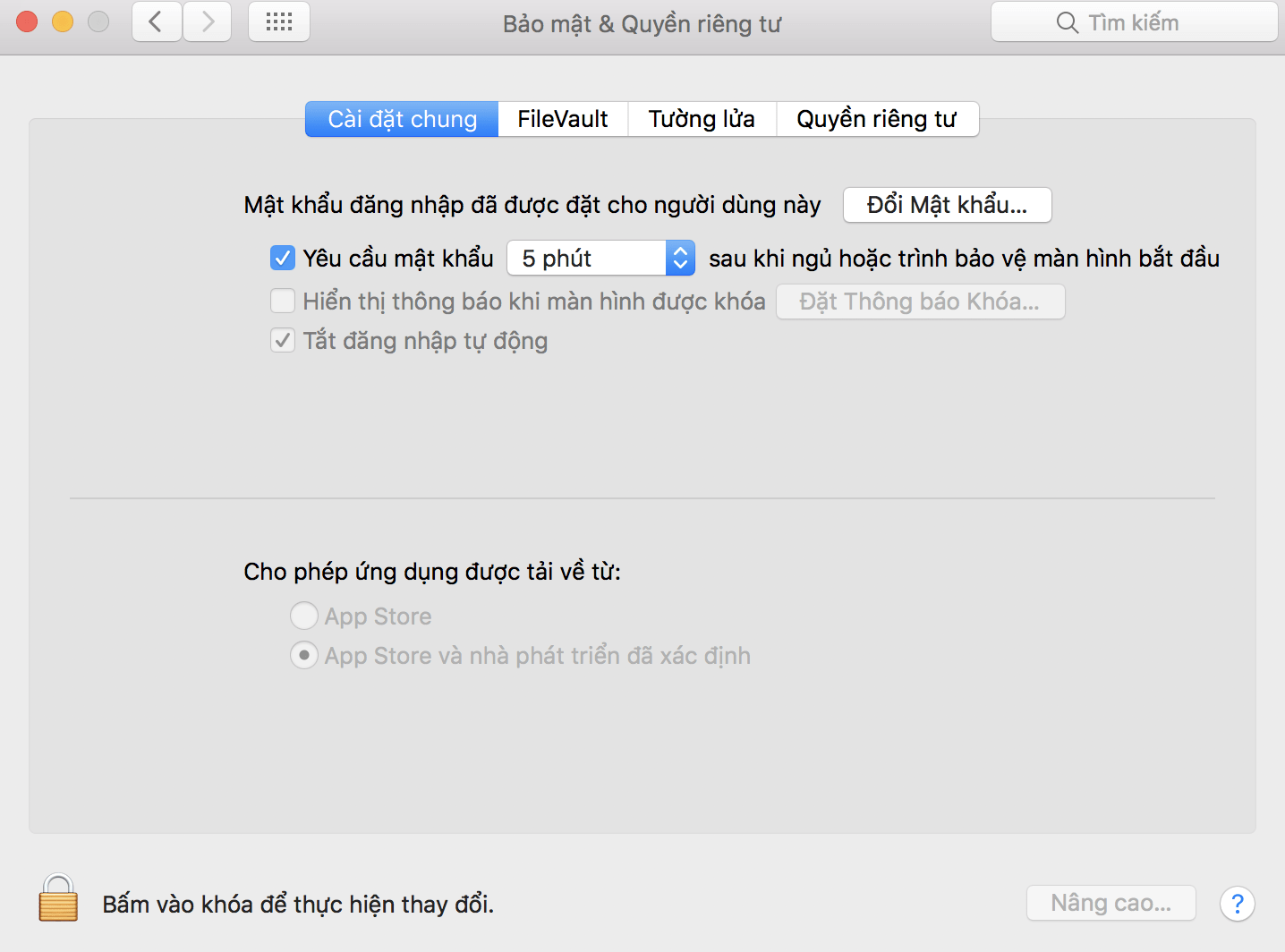Uncheck the Yêu cầu mật khẩu checkbox
Image resolution: width=1285 pixels, height=952 pixels.
pyautogui.click(x=283, y=259)
